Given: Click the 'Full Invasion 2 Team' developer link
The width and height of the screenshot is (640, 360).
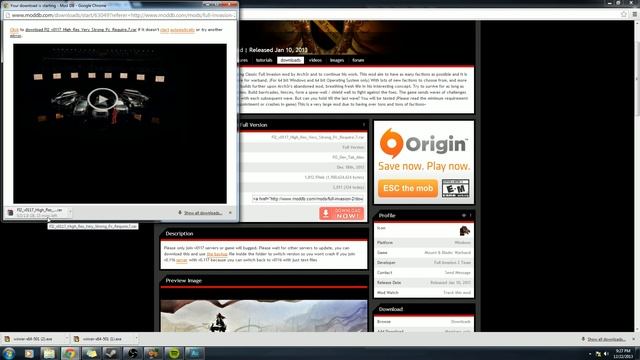Looking at the screenshot, I should point(452,262).
